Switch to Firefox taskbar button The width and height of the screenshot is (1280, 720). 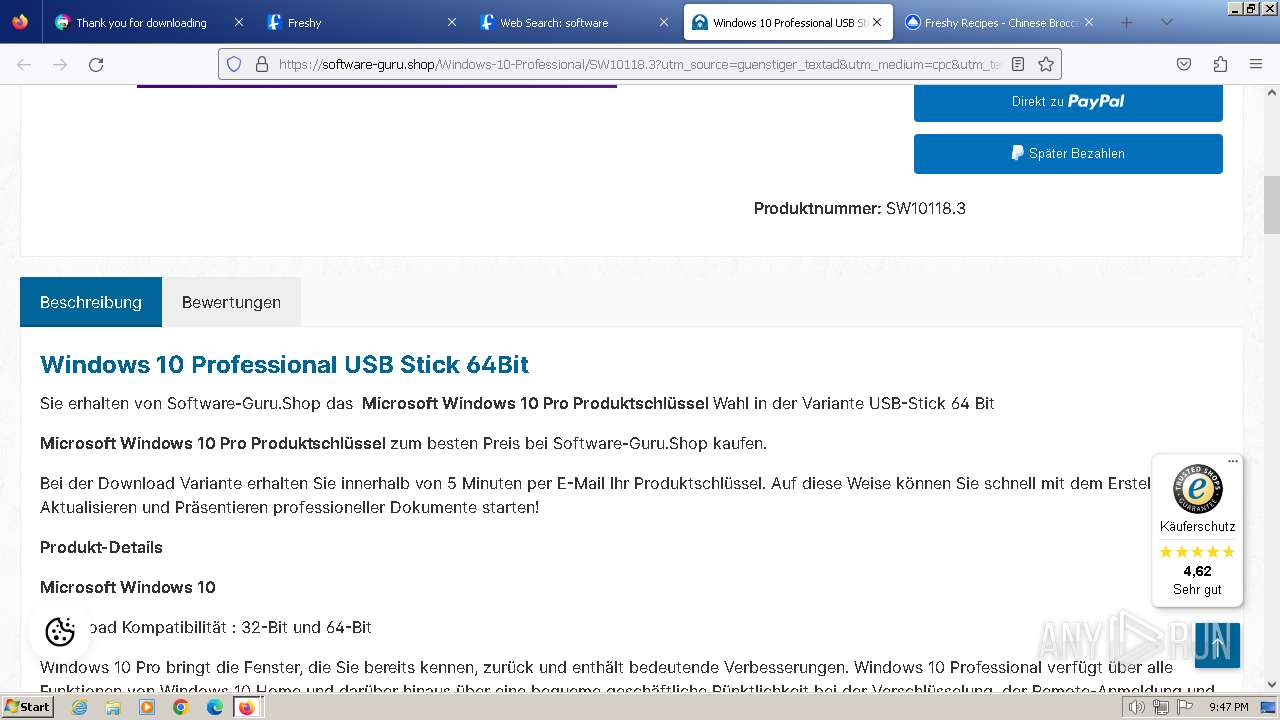click(x=246, y=707)
